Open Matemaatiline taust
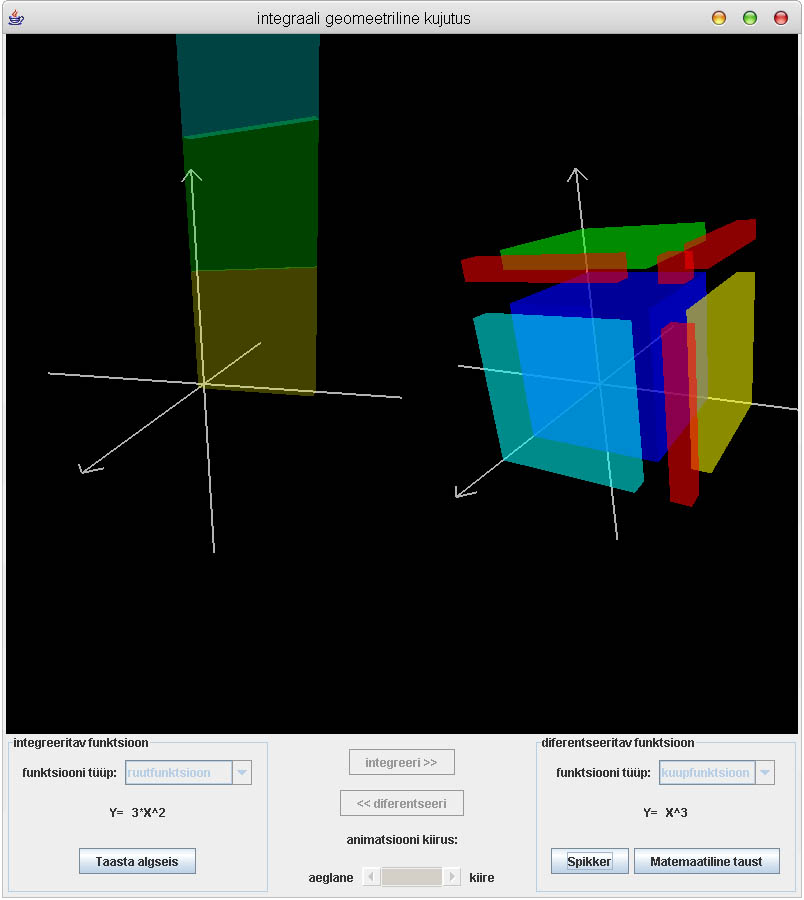 pyautogui.click(x=706, y=861)
